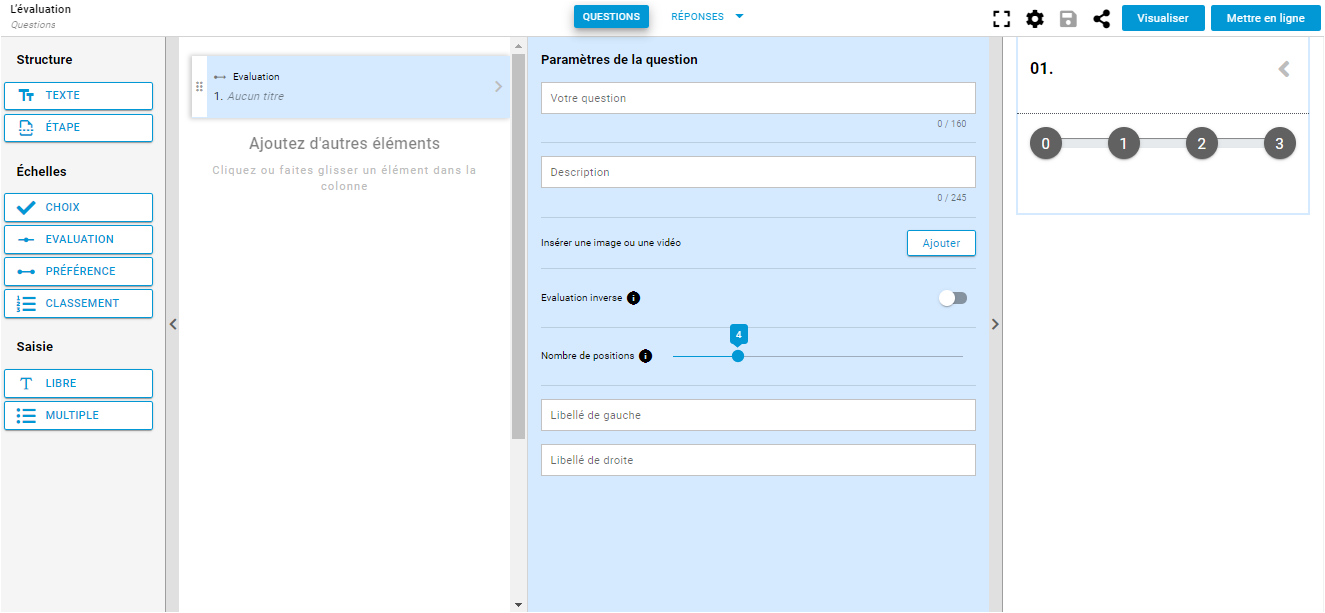Select rating position 0 in preview
The width and height of the screenshot is (1325, 613).
(1045, 144)
